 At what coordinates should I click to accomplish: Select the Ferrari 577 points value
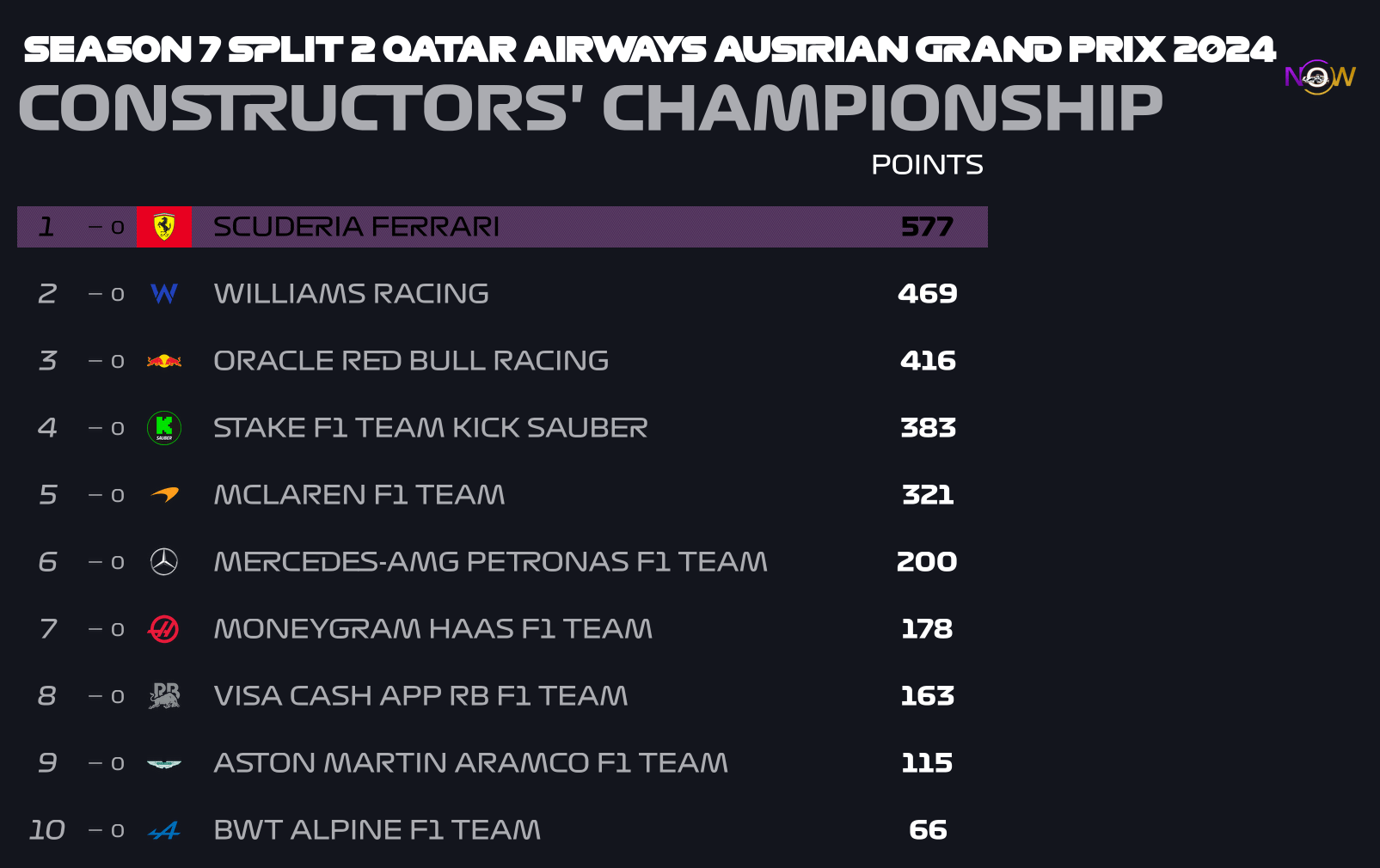click(x=927, y=227)
